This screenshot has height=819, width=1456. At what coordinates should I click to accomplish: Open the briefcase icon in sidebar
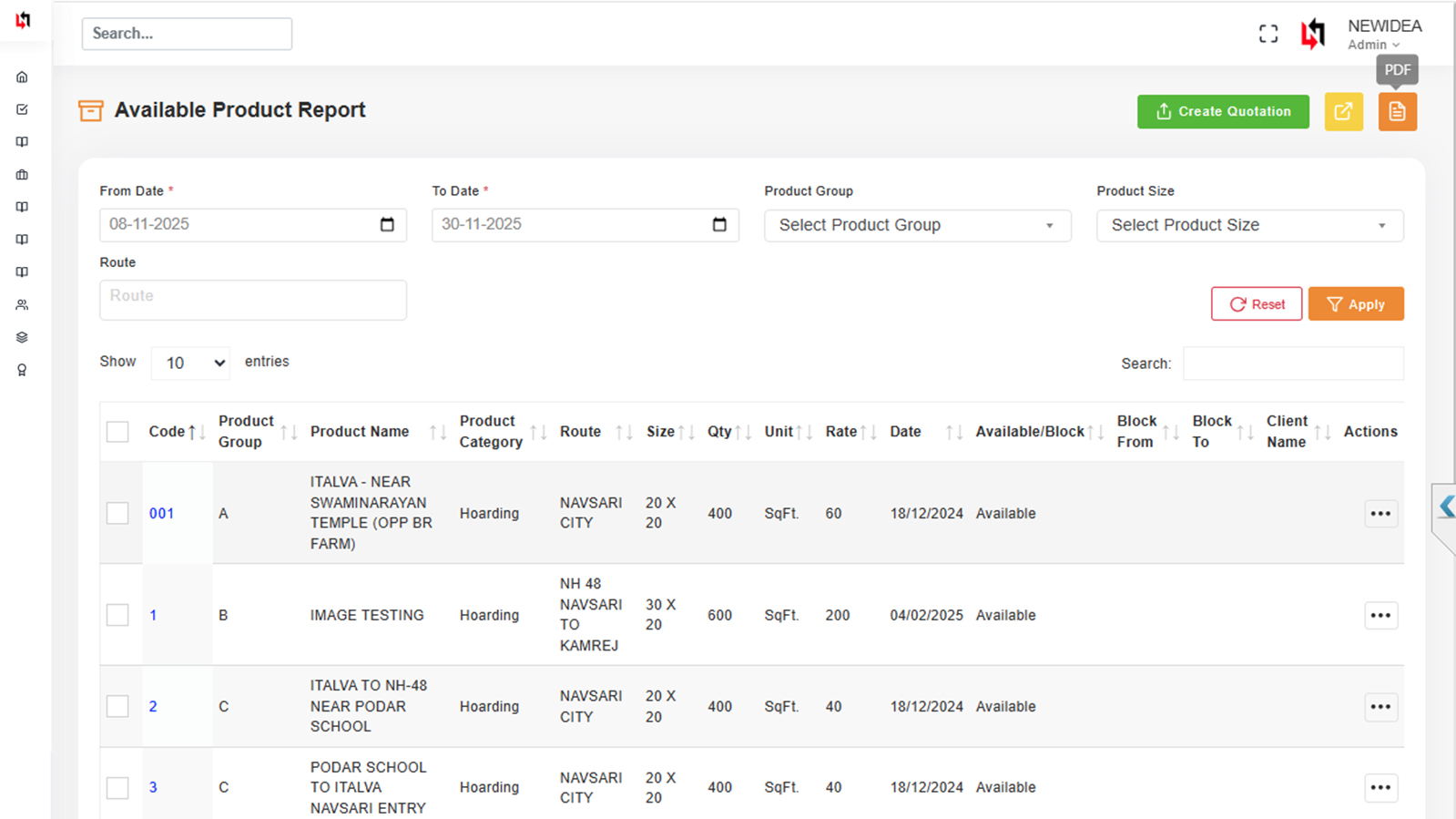tap(22, 175)
